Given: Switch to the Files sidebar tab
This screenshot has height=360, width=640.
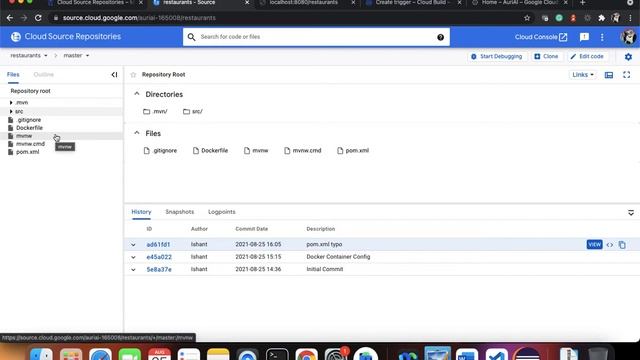Looking at the screenshot, I should [x=13, y=75].
